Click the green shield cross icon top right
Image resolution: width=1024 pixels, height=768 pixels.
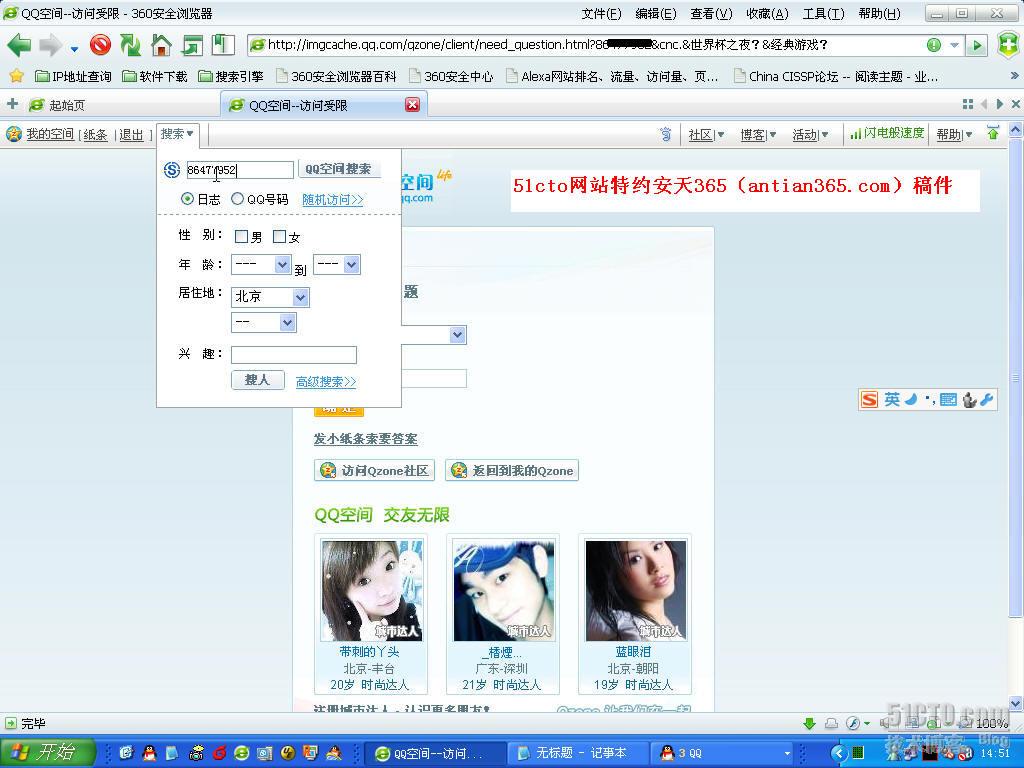point(1009,45)
